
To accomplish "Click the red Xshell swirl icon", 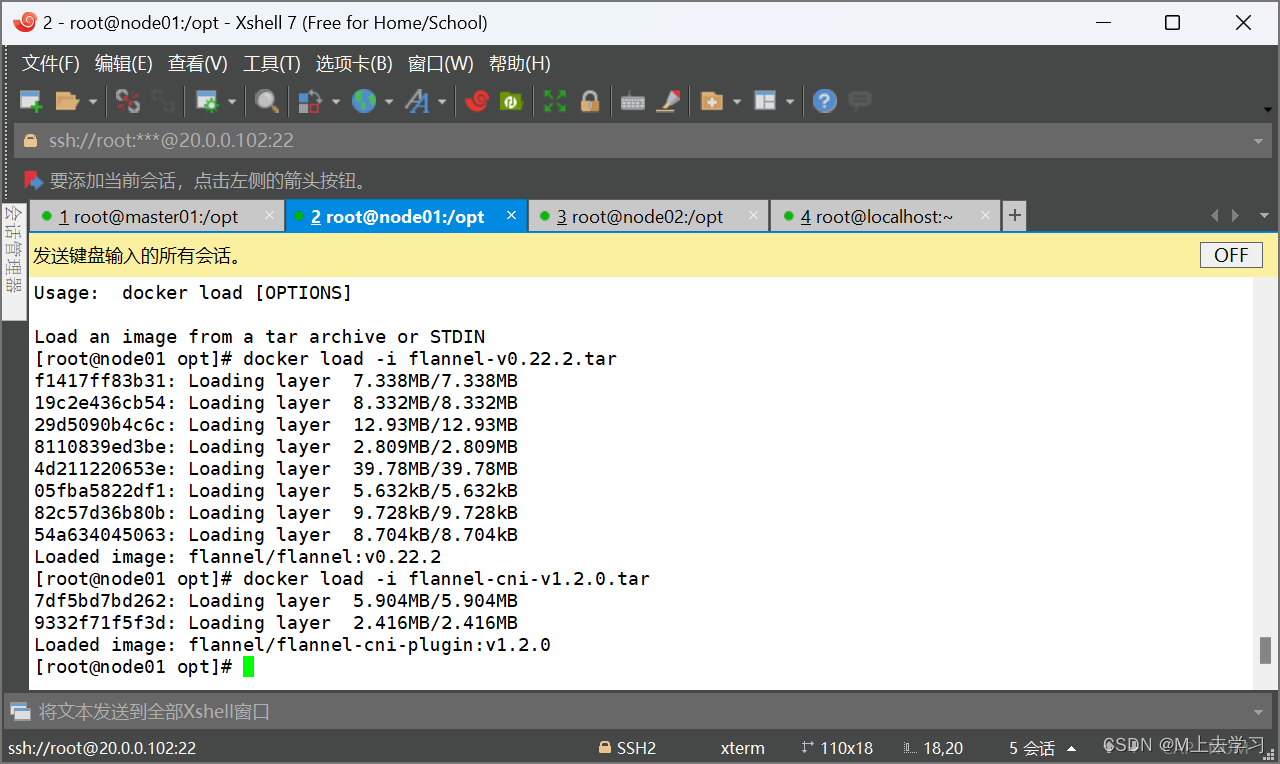I will pos(477,101).
